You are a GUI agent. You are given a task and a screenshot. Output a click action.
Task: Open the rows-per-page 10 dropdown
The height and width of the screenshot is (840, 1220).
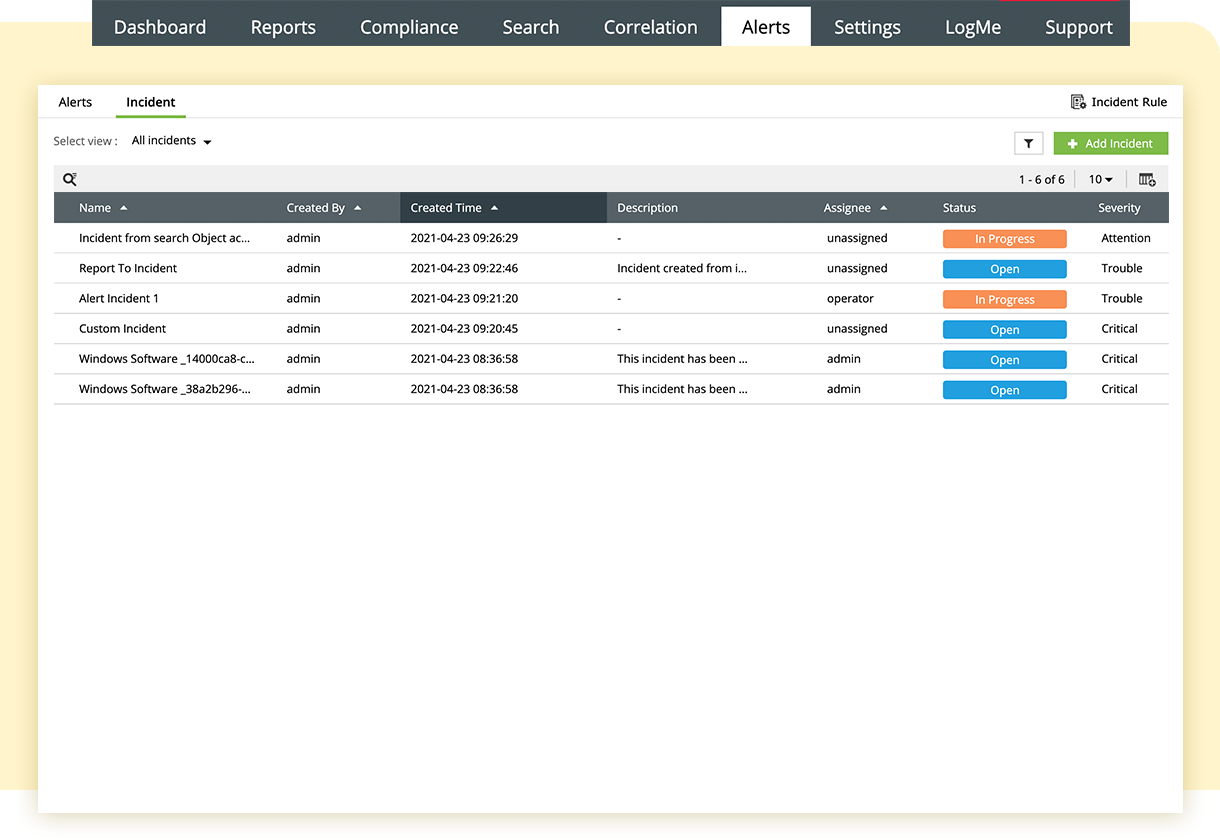(x=1100, y=179)
